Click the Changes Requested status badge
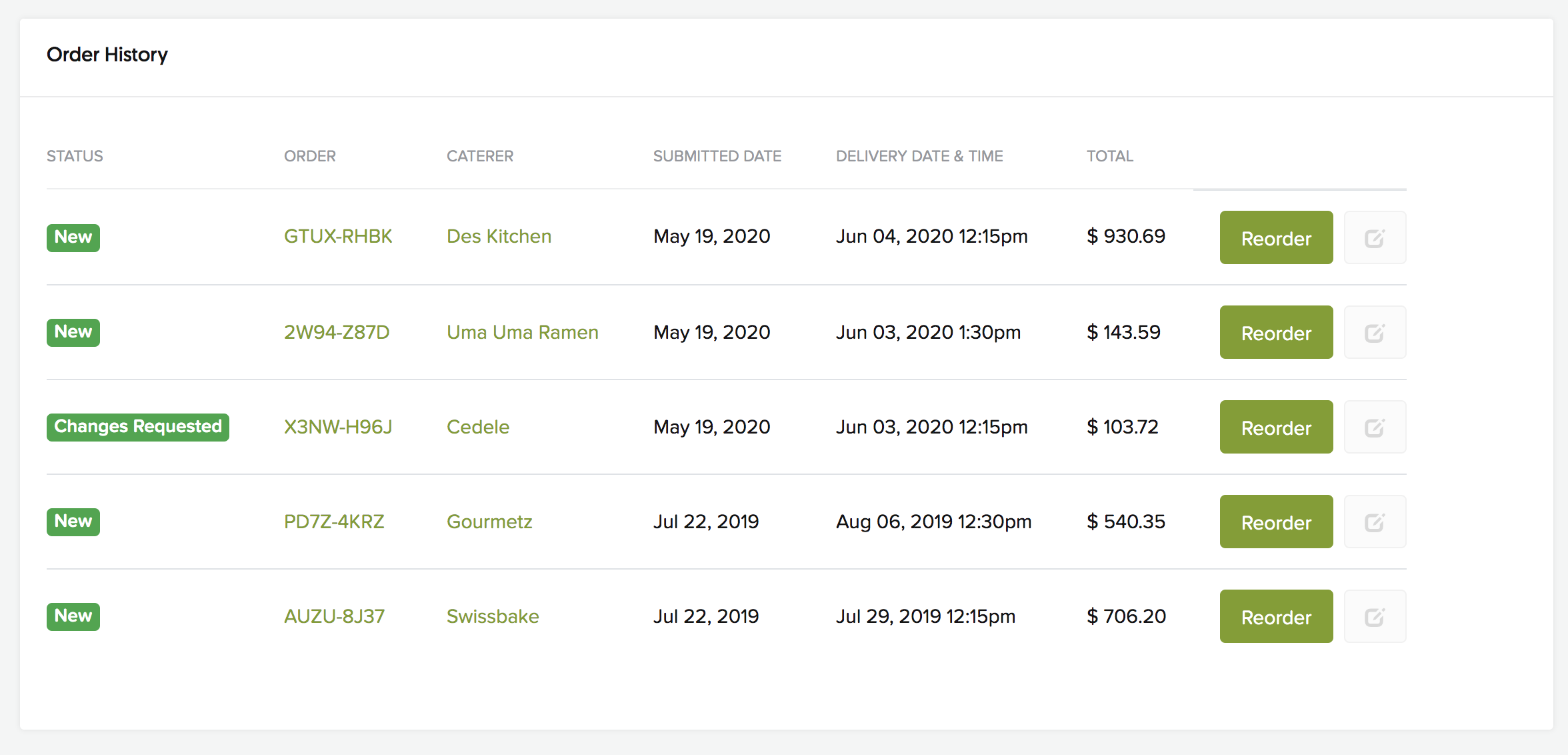Viewport: 1568px width, 755px height. [x=138, y=427]
